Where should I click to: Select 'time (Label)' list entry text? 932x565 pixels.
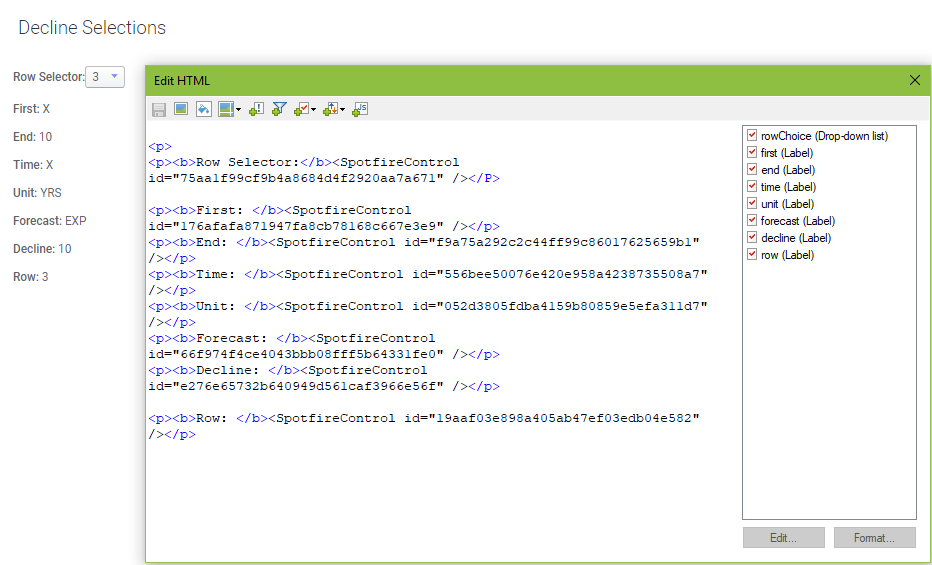[x=789, y=187]
